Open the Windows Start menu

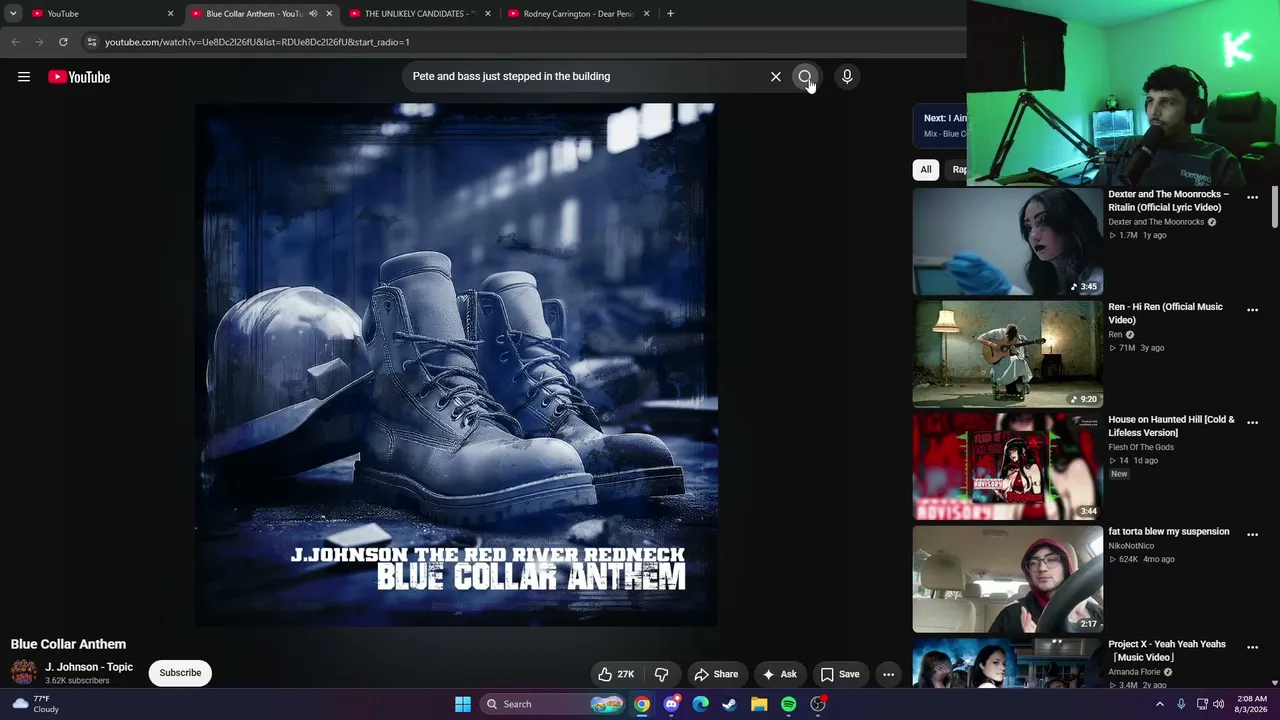pos(463,704)
